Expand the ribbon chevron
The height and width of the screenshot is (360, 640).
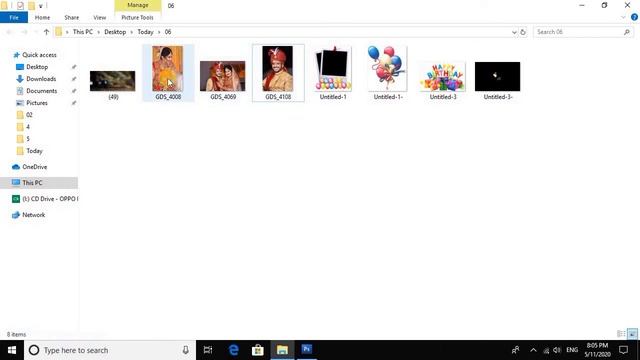click(x=623, y=17)
